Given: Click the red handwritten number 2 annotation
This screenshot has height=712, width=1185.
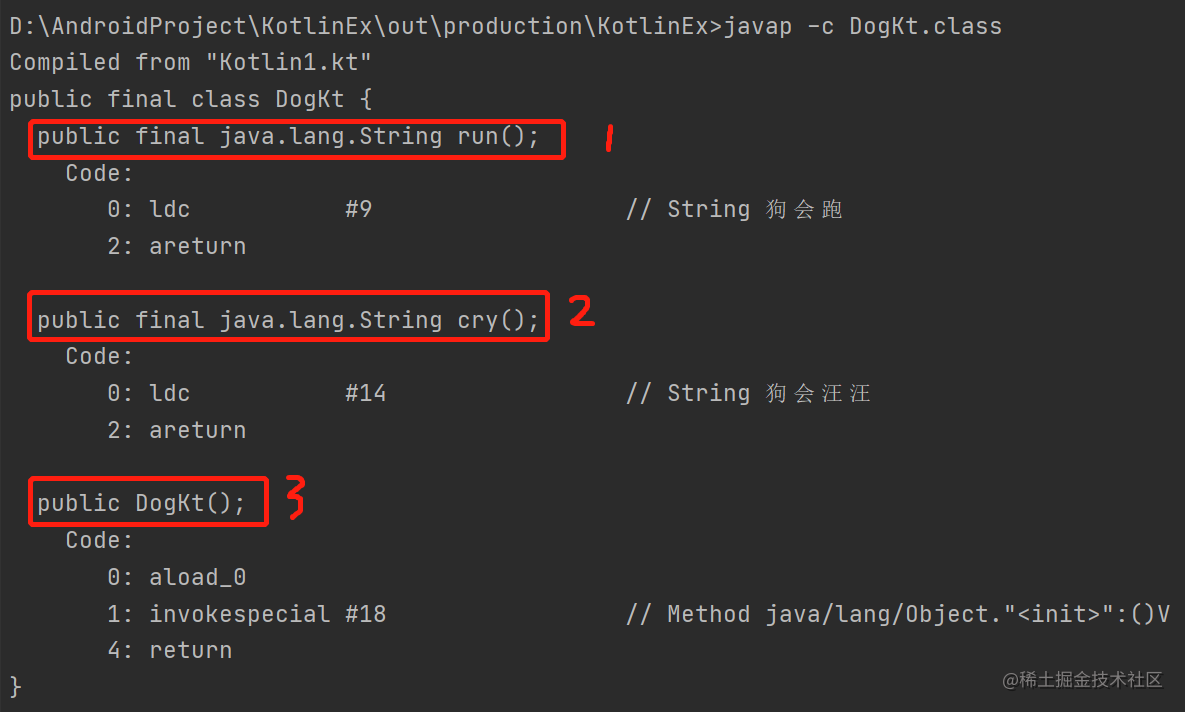Looking at the screenshot, I should click(x=582, y=311).
